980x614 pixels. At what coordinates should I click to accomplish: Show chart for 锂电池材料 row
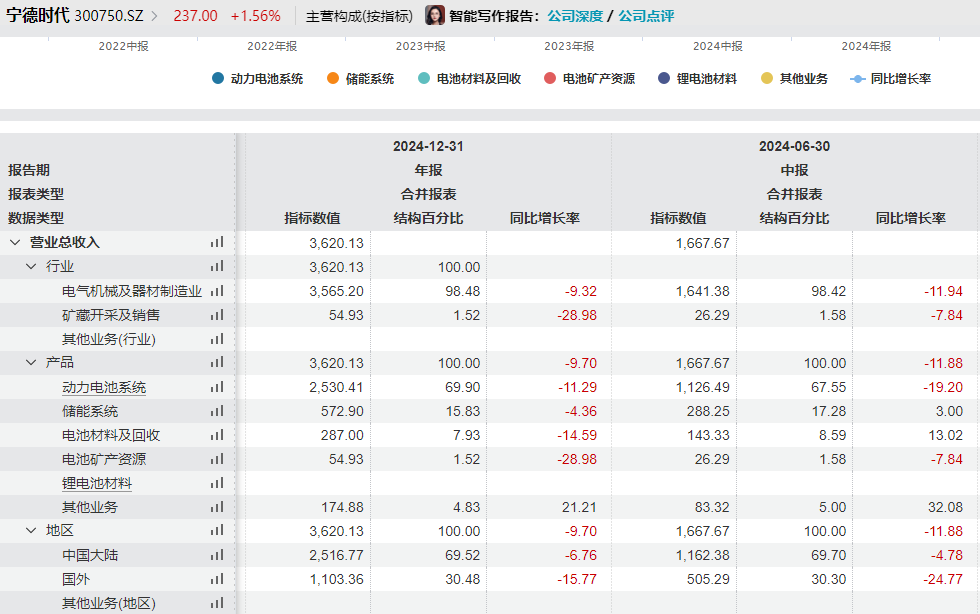coord(217,483)
